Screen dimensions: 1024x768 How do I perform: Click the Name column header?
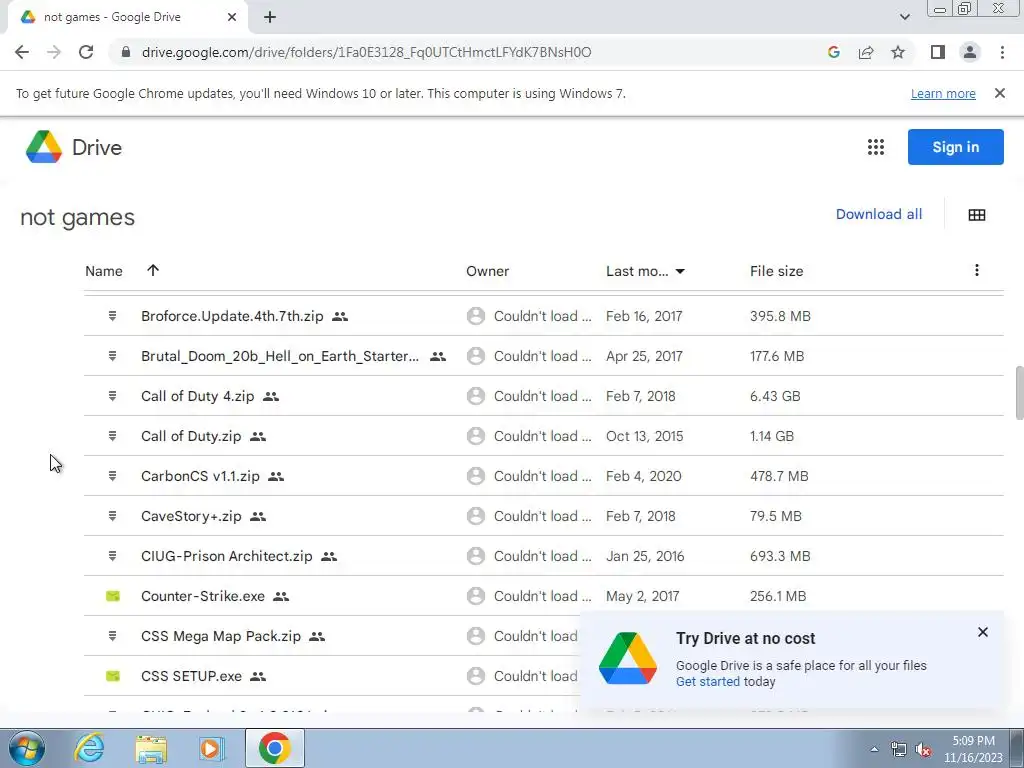pos(104,271)
